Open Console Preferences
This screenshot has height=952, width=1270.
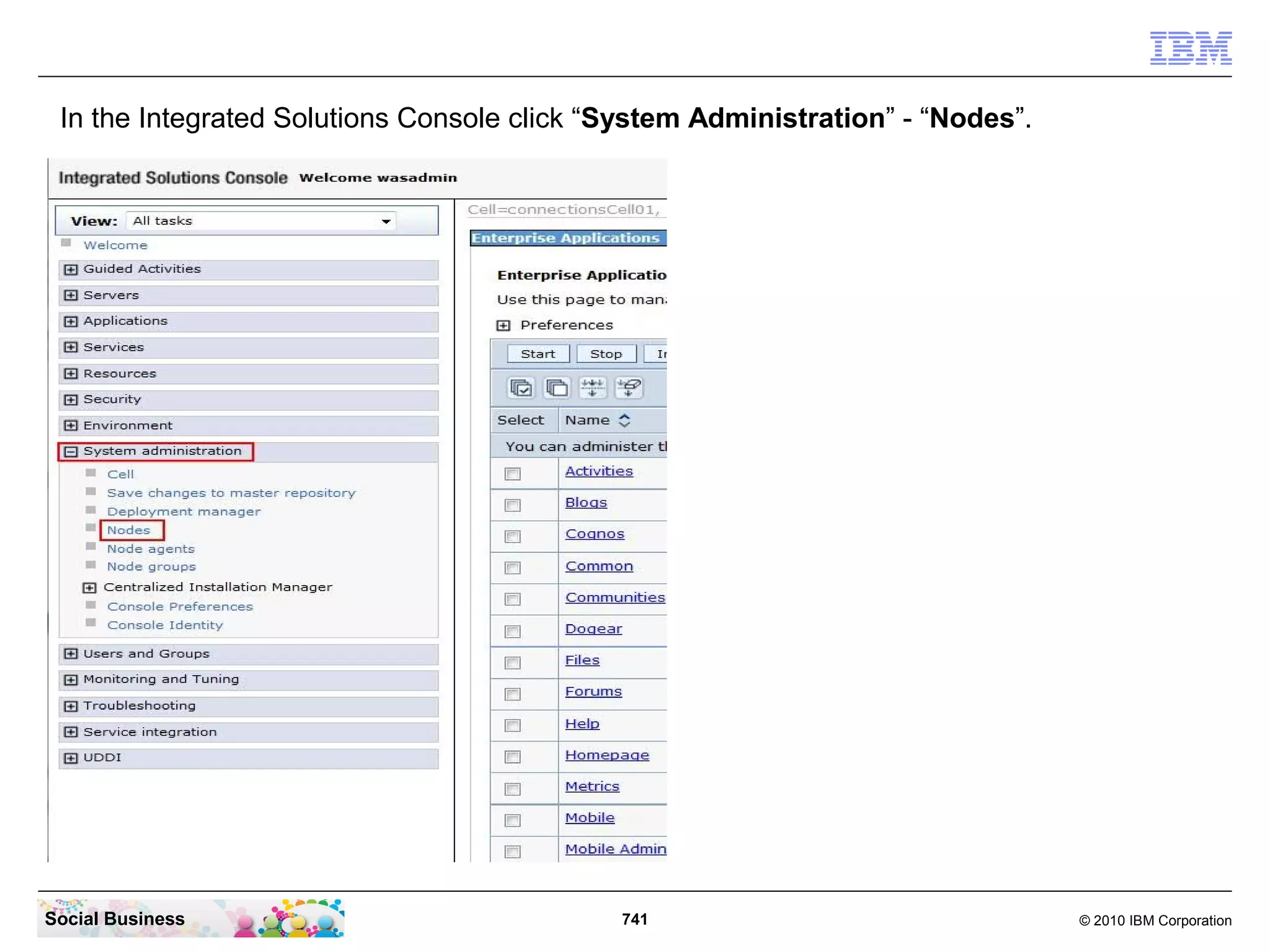[x=180, y=607]
